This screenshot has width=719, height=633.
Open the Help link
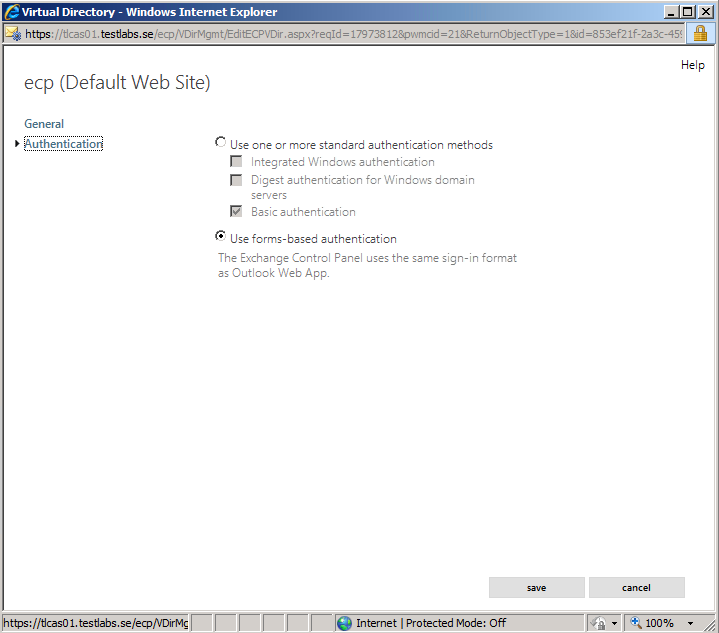pos(692,65)
